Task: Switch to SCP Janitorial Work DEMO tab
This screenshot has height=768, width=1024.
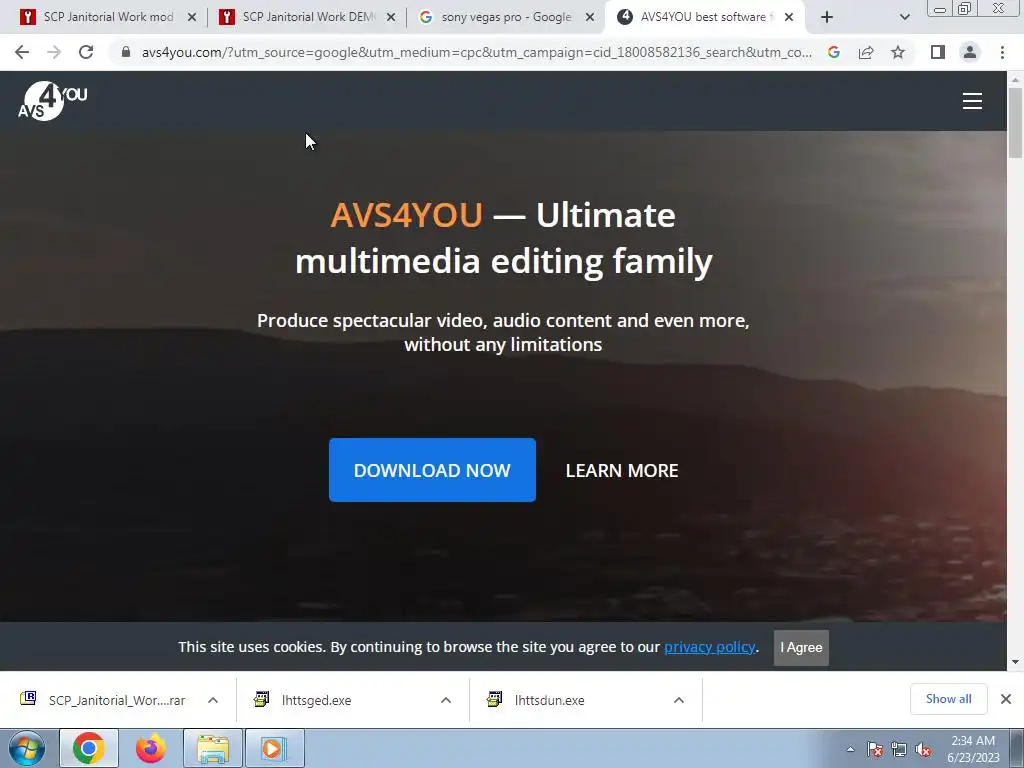Action: click(307, 17)
